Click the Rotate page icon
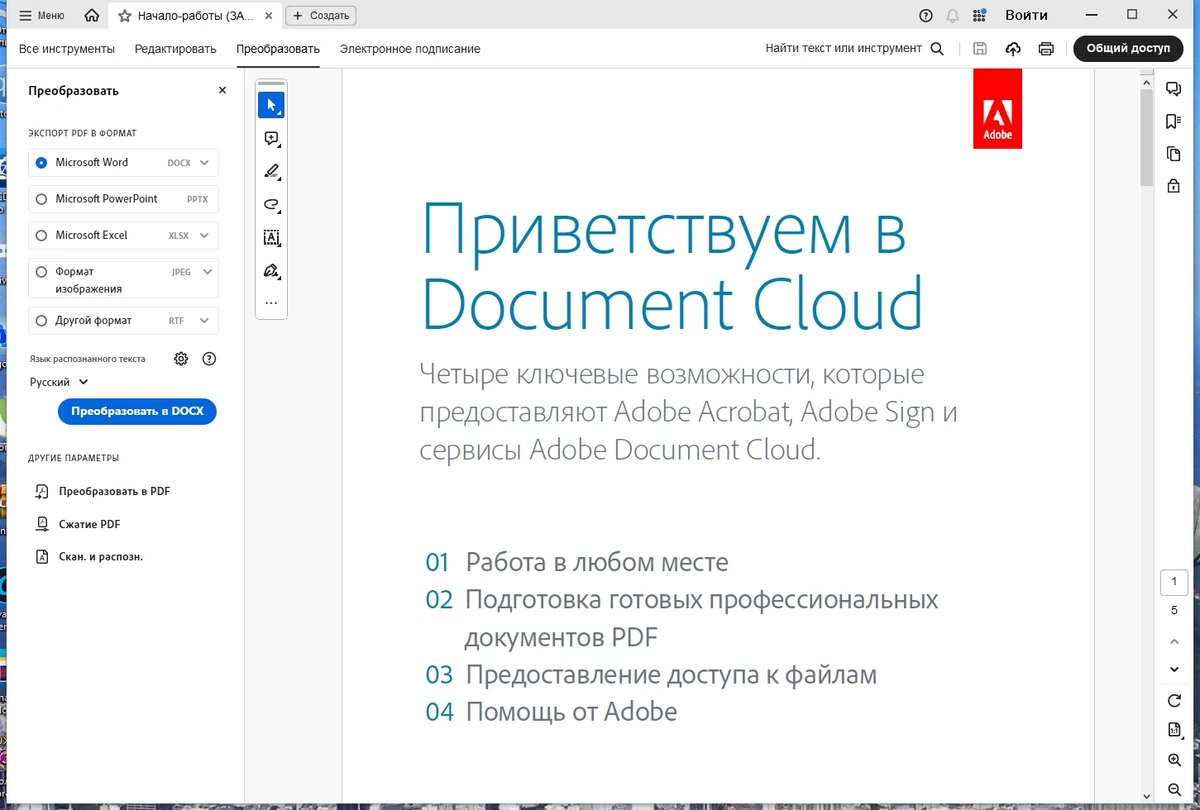 click(x=1174, y=701)
